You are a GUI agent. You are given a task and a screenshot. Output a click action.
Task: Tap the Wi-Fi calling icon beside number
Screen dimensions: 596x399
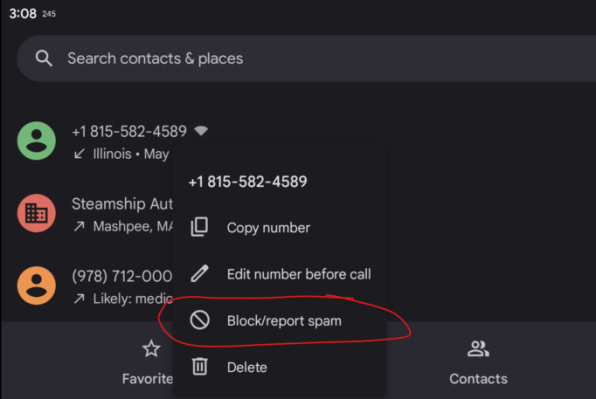201,131
